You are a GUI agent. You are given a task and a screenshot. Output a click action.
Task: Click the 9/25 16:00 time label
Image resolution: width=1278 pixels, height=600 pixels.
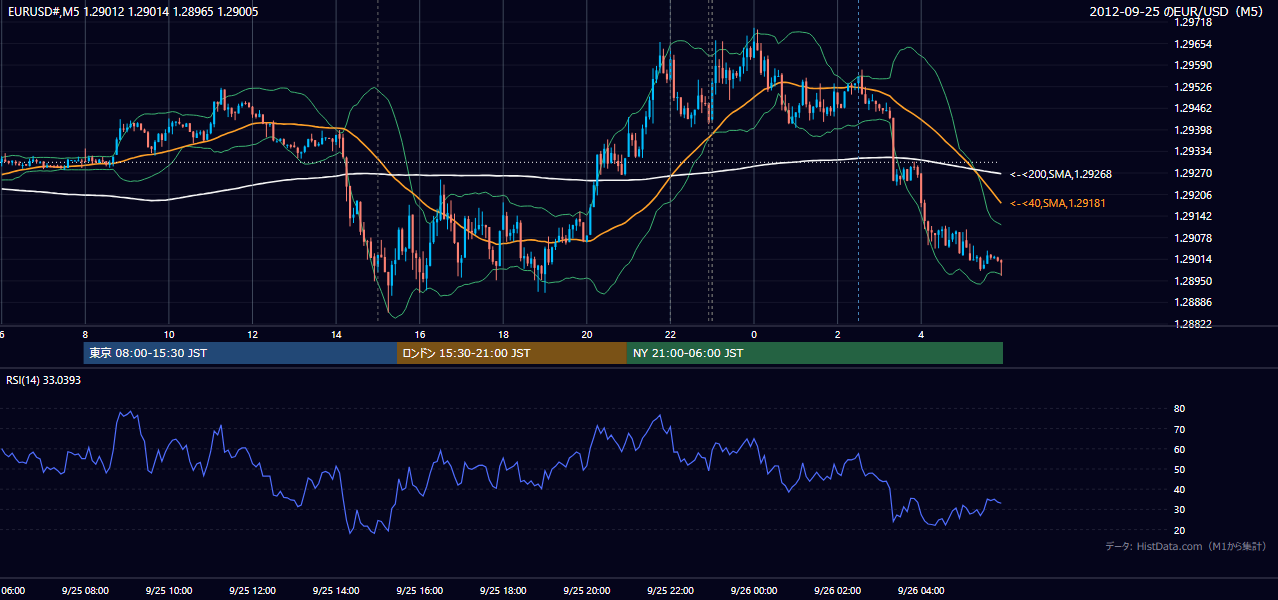419,590
